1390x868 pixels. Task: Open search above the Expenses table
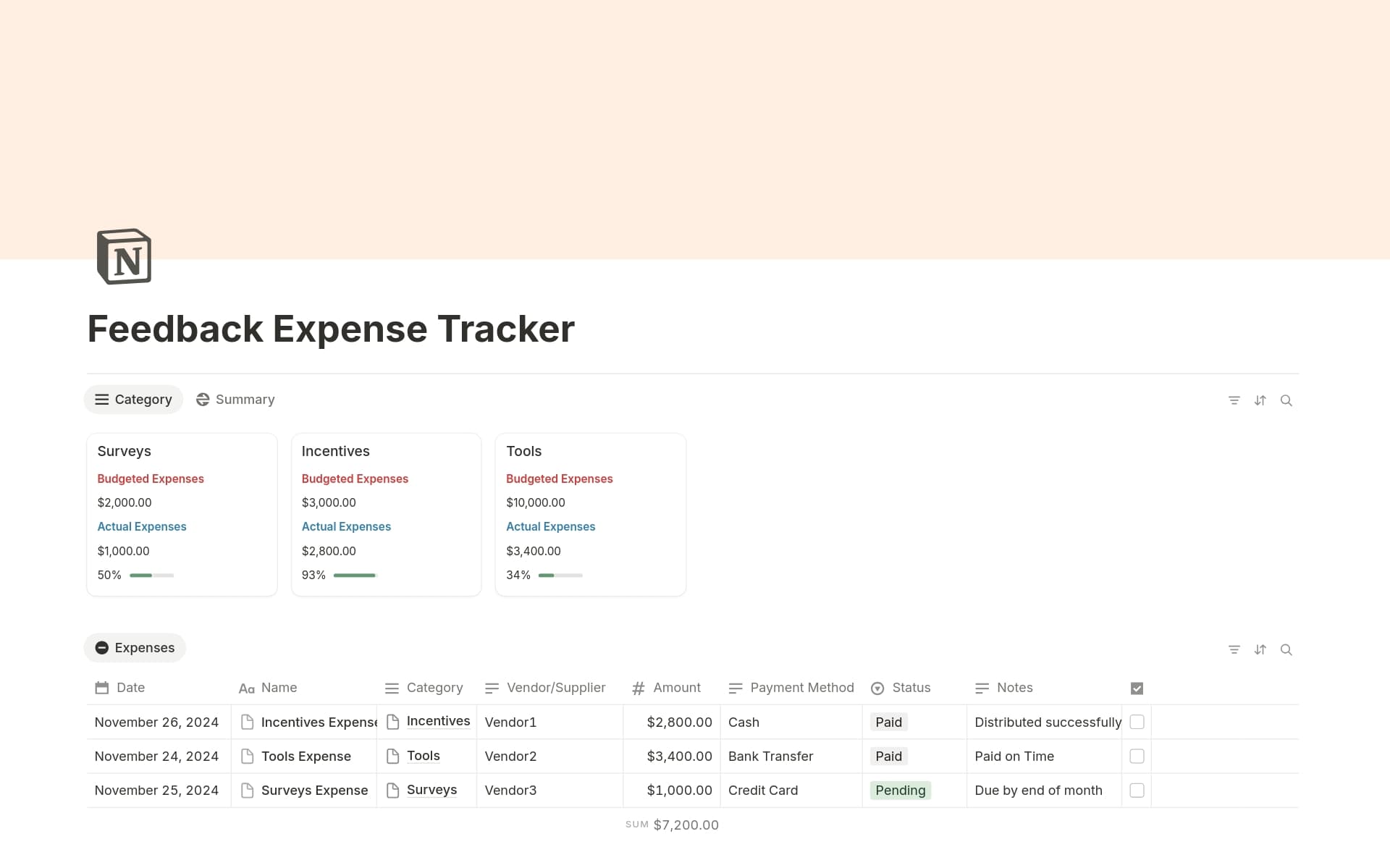click(x=1287, y=649)
